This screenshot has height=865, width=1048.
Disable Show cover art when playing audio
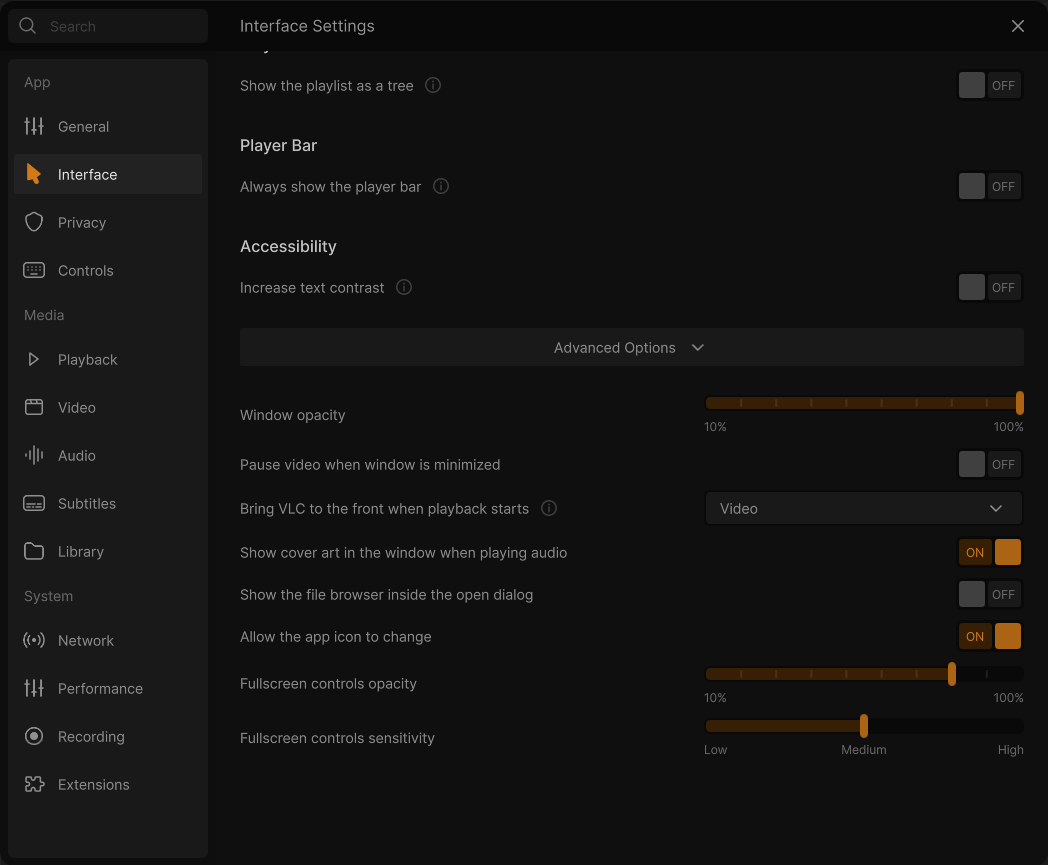point(990,552)
